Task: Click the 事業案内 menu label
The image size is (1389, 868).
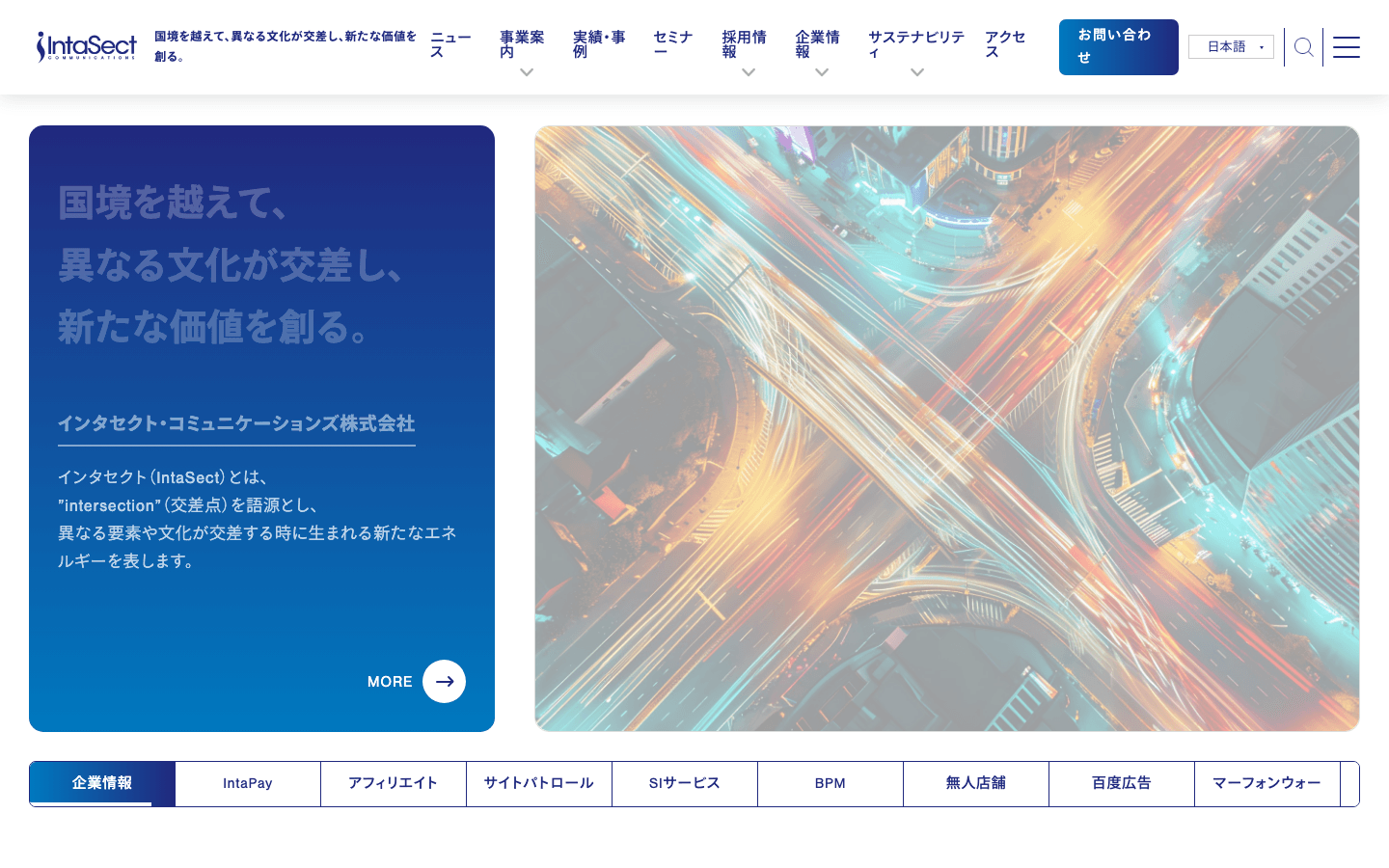Action: point(522,44)
